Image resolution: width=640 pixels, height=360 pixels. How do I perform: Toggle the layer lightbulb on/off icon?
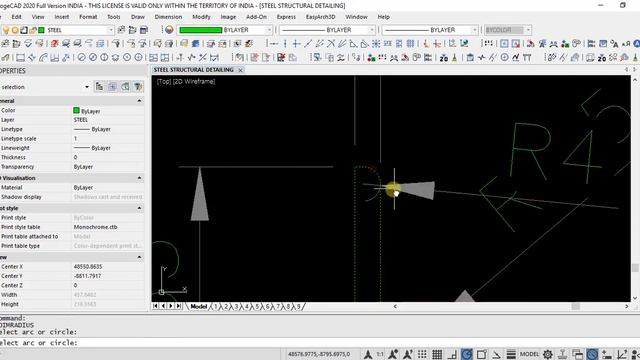6,30
